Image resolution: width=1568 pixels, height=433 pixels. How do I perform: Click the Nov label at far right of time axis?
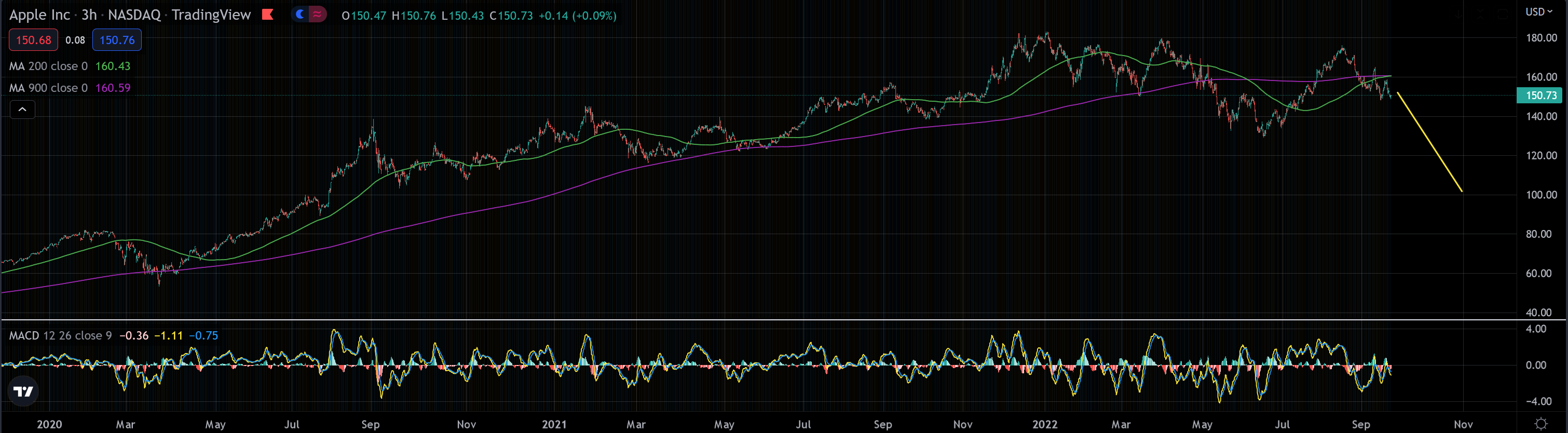1463,425
